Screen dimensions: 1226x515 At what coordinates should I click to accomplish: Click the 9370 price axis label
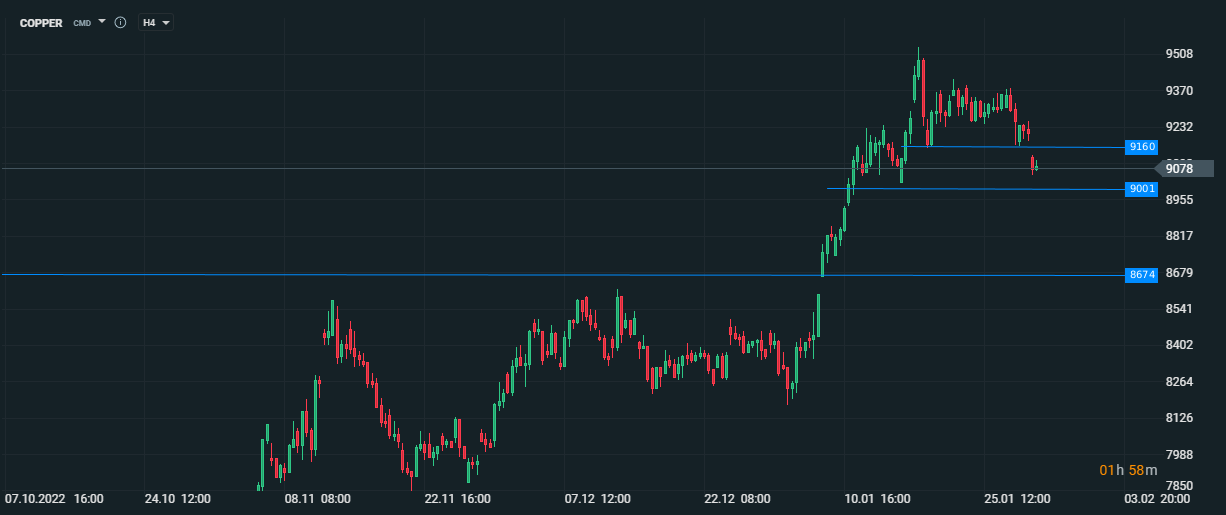point(1180,91)
